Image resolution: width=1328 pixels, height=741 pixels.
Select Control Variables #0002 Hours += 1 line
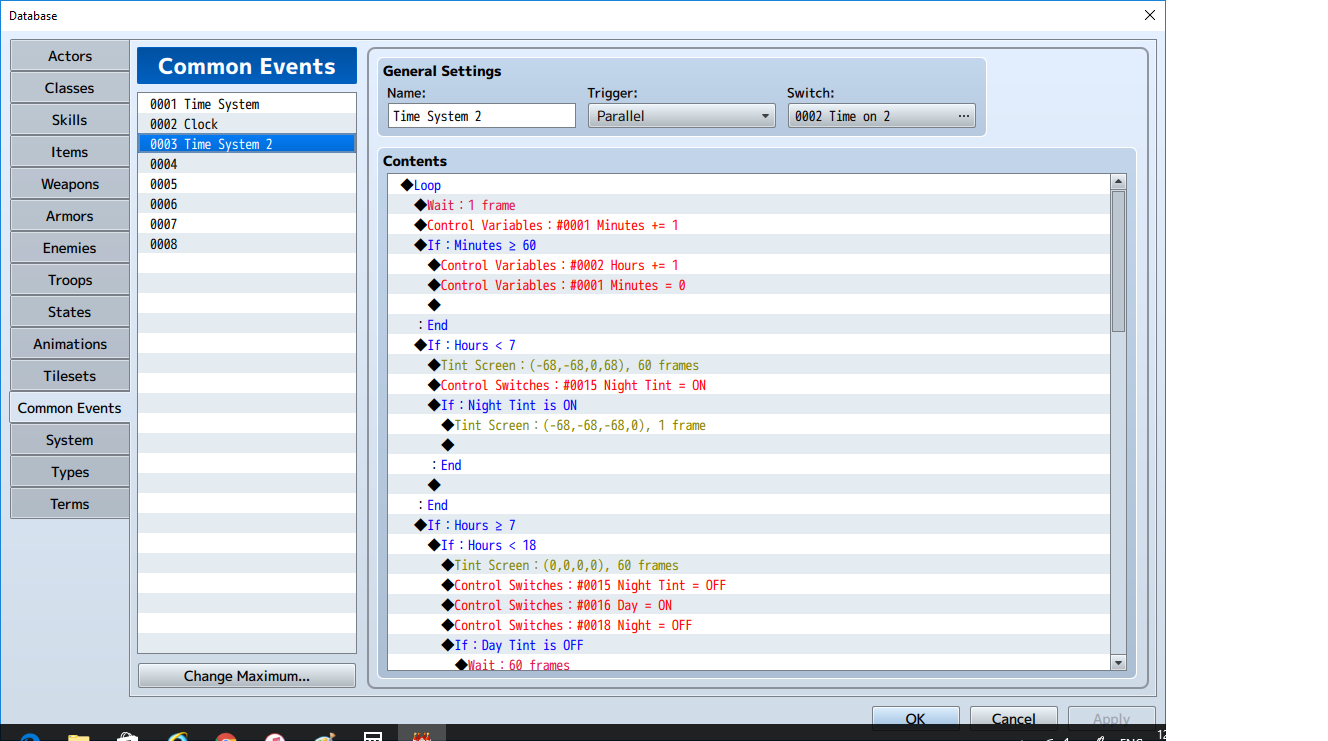(749, 265)
